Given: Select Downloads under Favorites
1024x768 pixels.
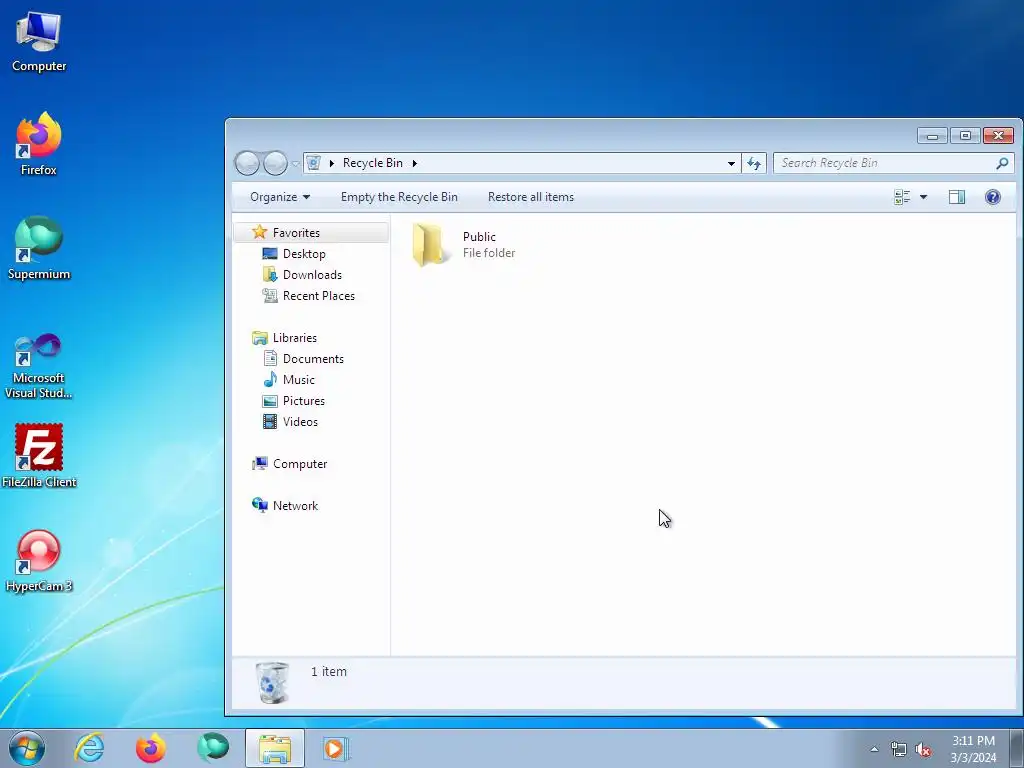Looking at the screenshot, I should [312, 274].
